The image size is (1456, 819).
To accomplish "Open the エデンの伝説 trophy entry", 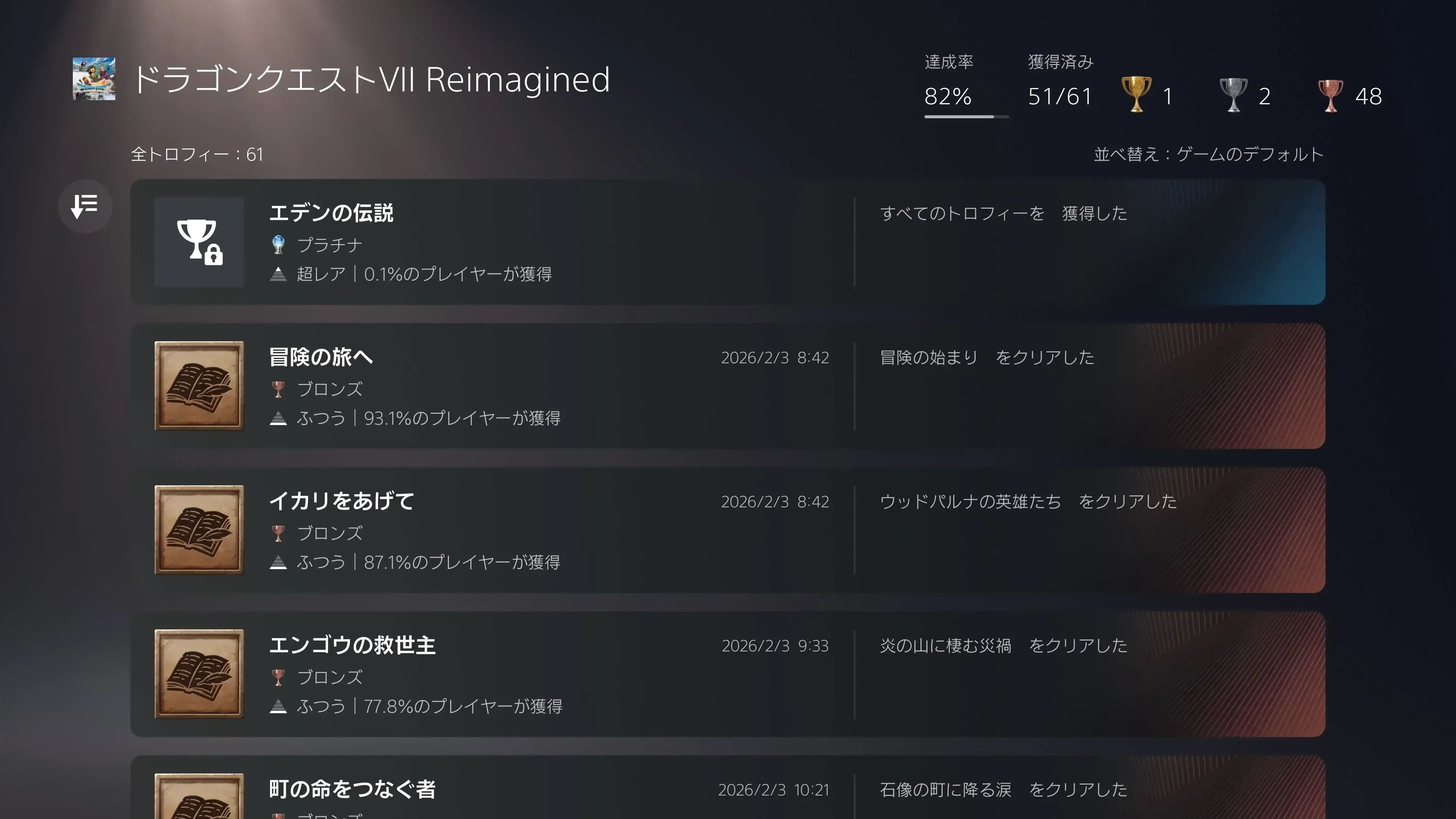I will 728,242.
